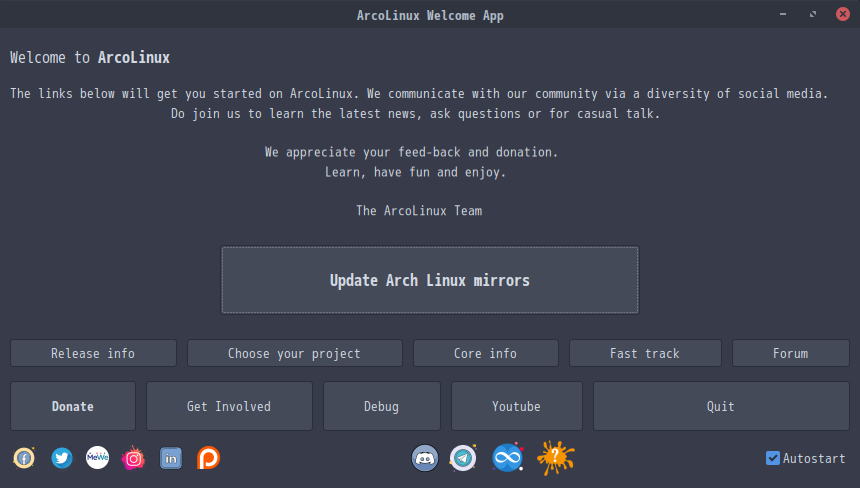Toggle the Autostart checkbox
The width and height of the screenshot is (860, 488).
tap(773, 458)
